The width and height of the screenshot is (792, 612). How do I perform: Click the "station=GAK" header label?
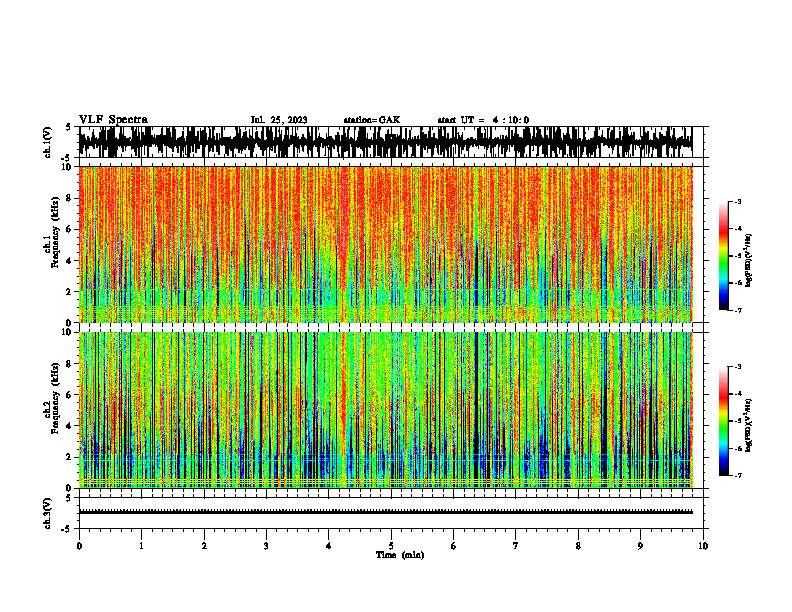[372, 120]
